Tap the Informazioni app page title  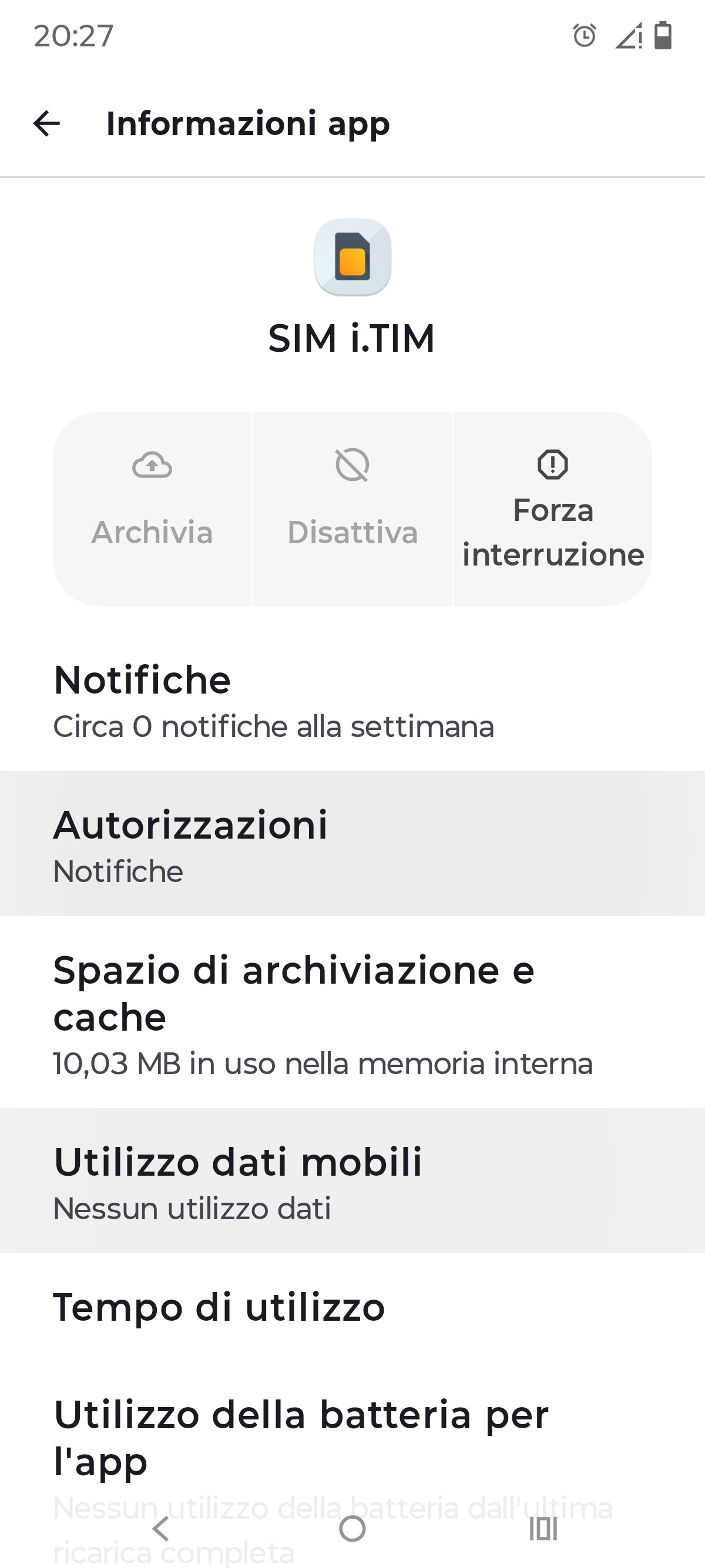pyautogui.click(x=248, y=123)
